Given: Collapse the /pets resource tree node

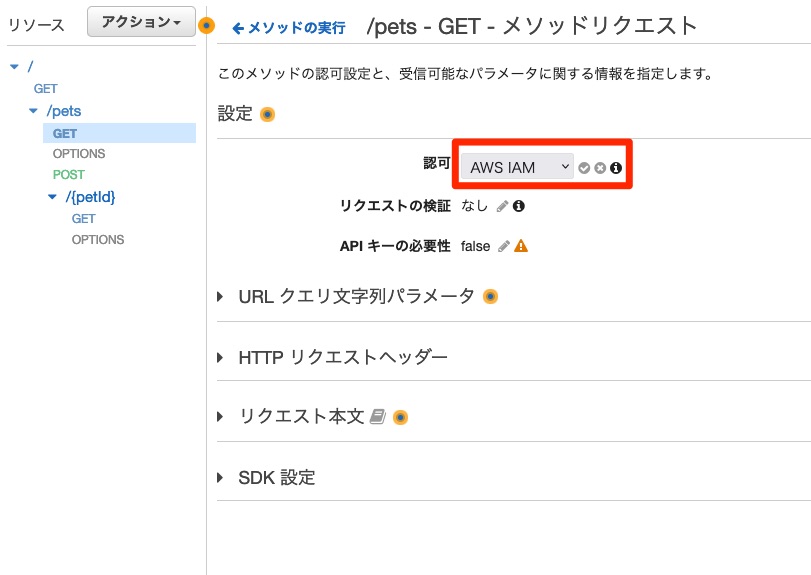Looking at the screenshot, I should 34,111.
